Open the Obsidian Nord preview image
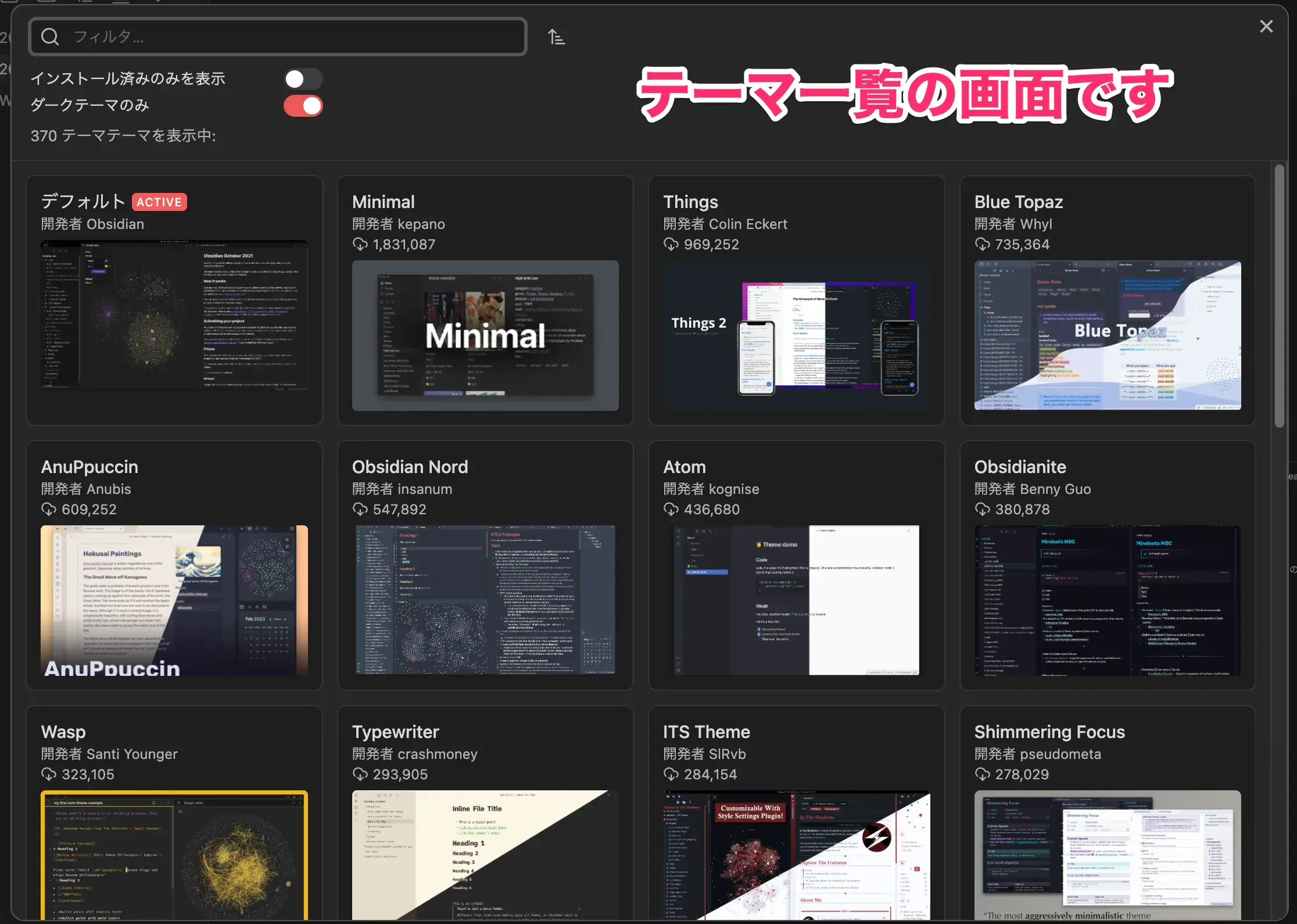This screenshot has height=924, width=1297. coord(485,600)
